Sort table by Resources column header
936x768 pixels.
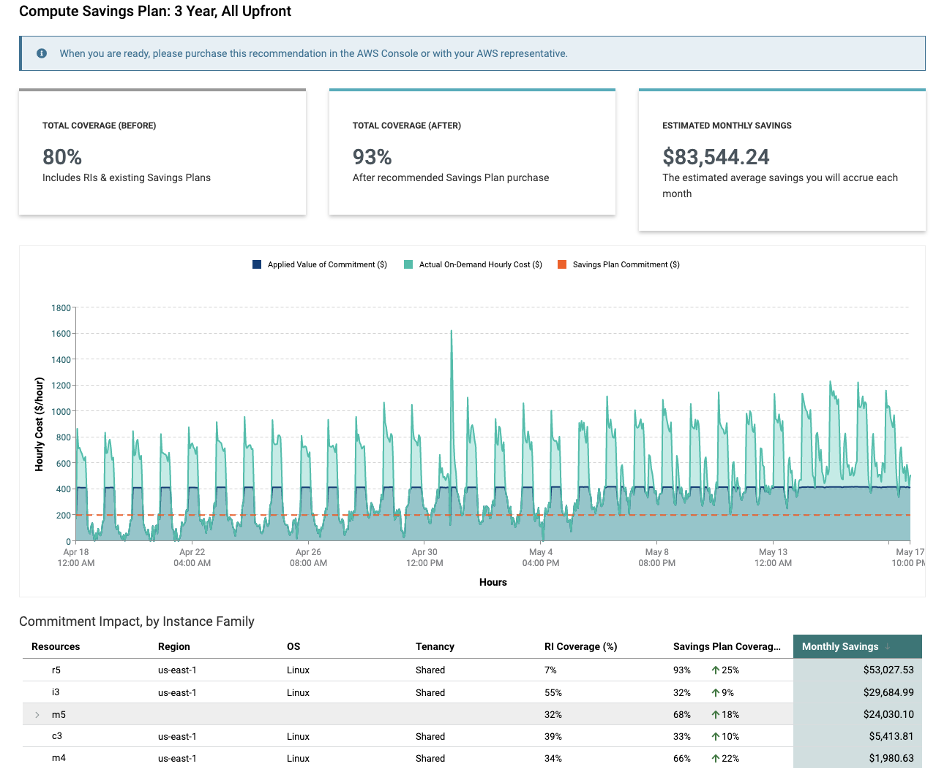click(x=56, y=647)
